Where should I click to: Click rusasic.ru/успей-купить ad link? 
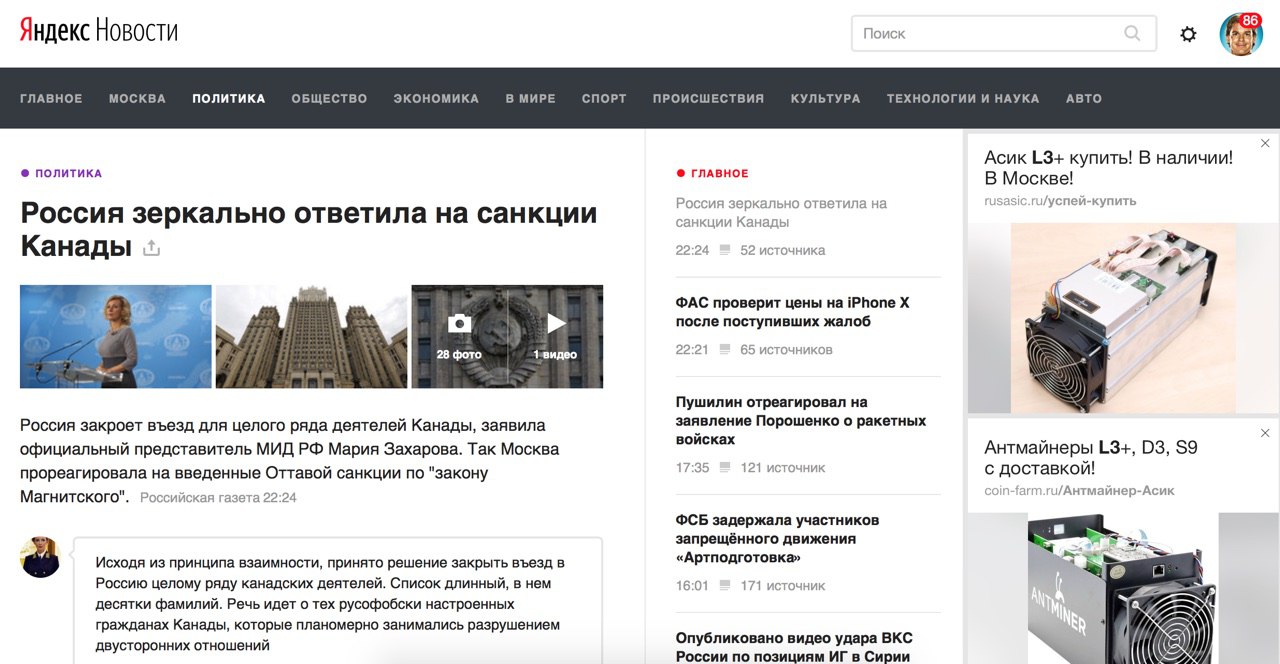(x=1060, y=201)
